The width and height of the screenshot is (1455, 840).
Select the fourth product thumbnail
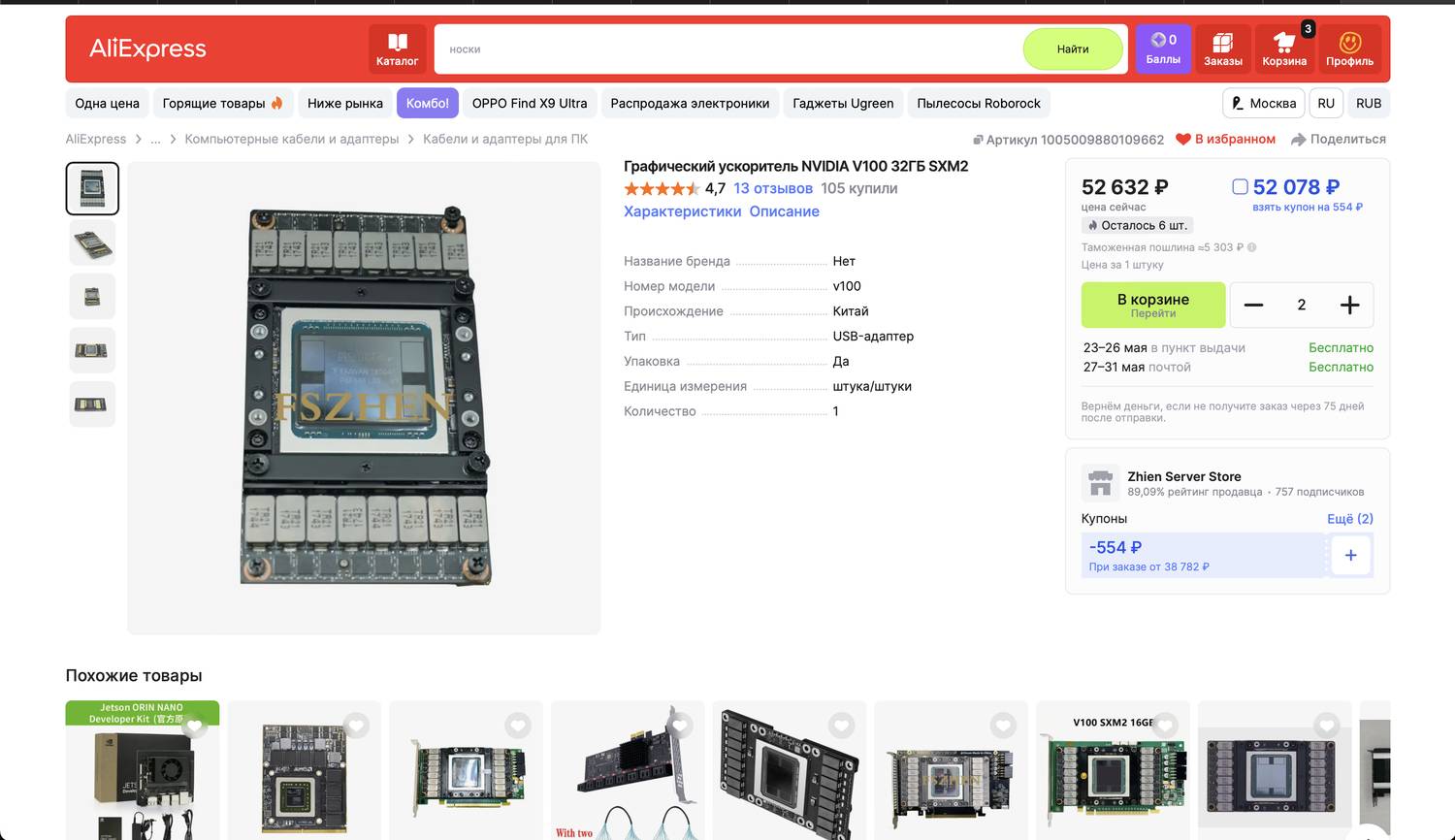coord(92,350)
